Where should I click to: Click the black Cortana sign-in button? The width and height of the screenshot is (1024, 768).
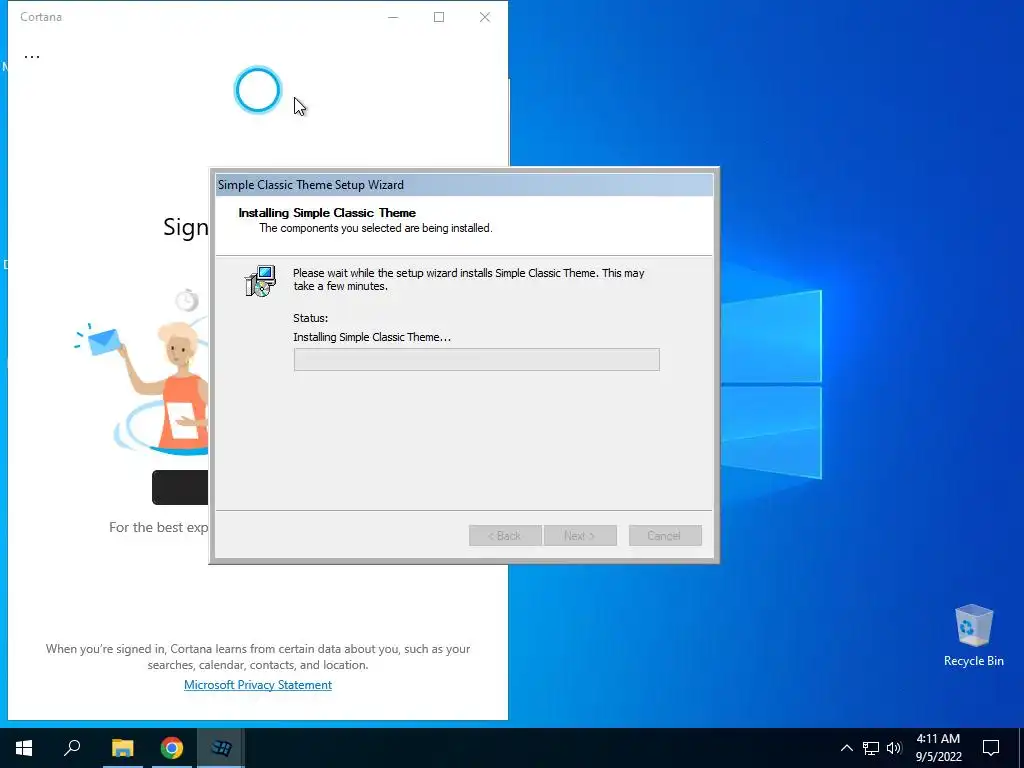180,487
